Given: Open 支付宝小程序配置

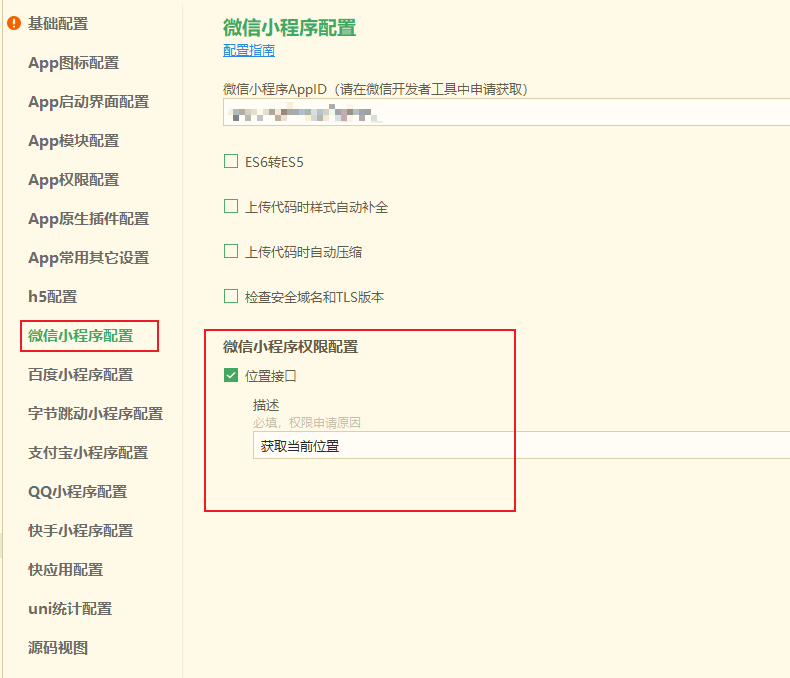Looking at the screenshot, I should click(x=88, y=453).
